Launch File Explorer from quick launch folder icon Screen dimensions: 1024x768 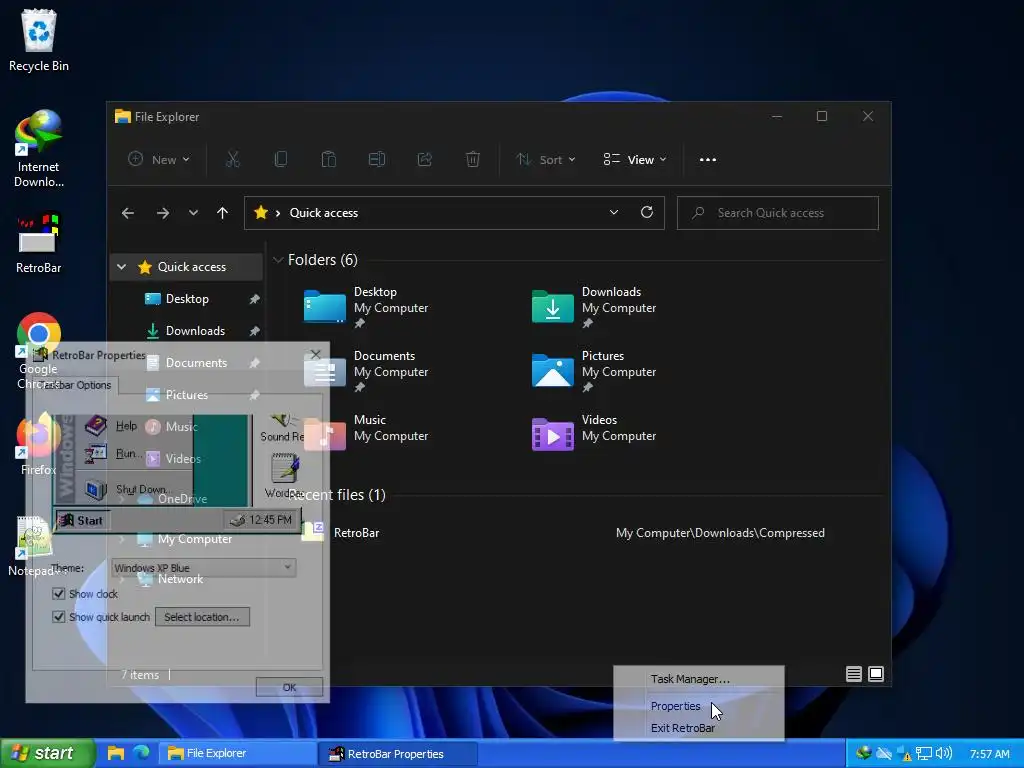click(x=116, y=753)
